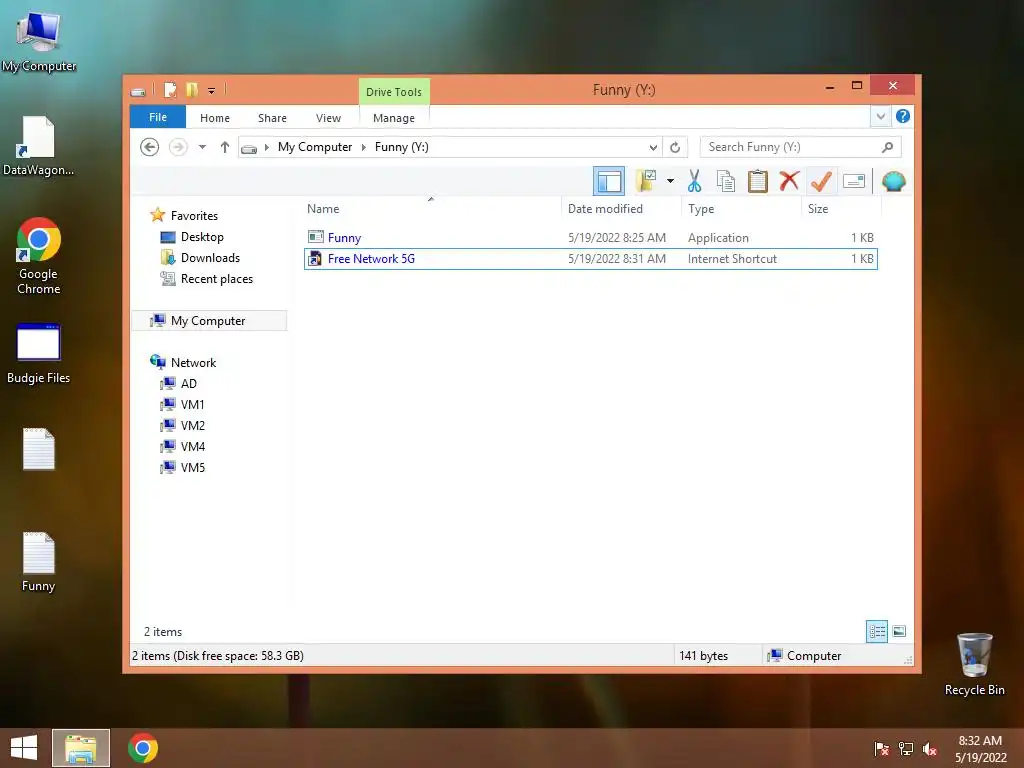The height and width of the screenshot is (768, 1024).
Task: Sort by the Type column header
Action: point(741,209)
